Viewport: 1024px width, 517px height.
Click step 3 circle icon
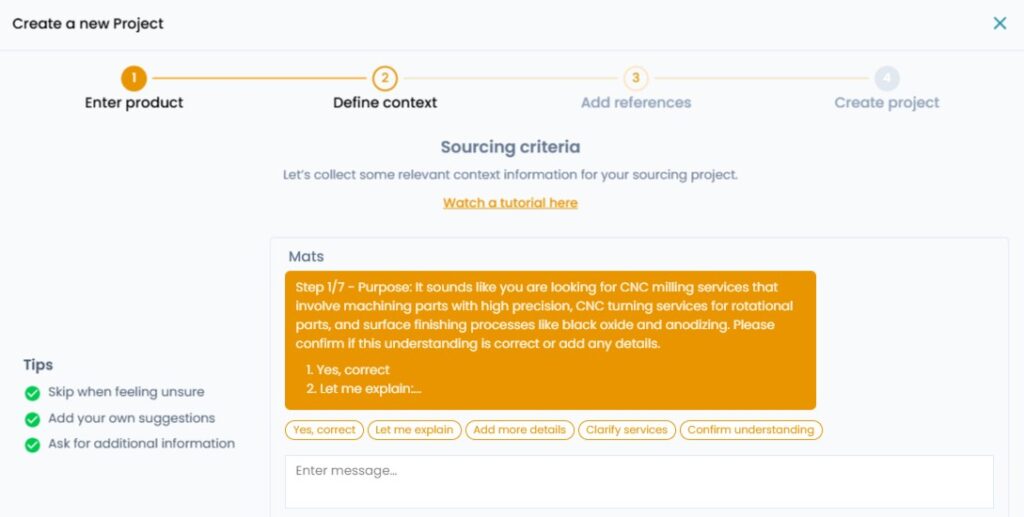[x=636, y=78]
